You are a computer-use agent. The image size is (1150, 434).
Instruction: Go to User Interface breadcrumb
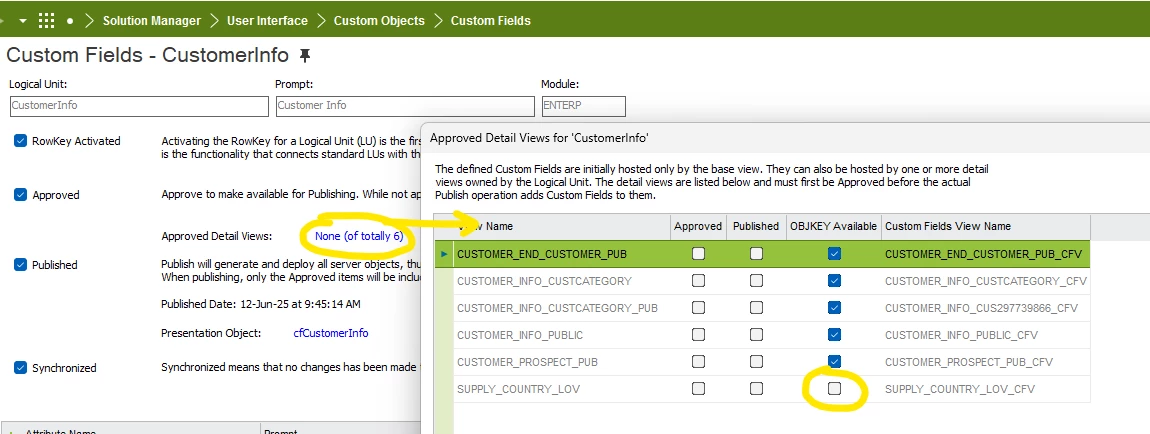267,21
